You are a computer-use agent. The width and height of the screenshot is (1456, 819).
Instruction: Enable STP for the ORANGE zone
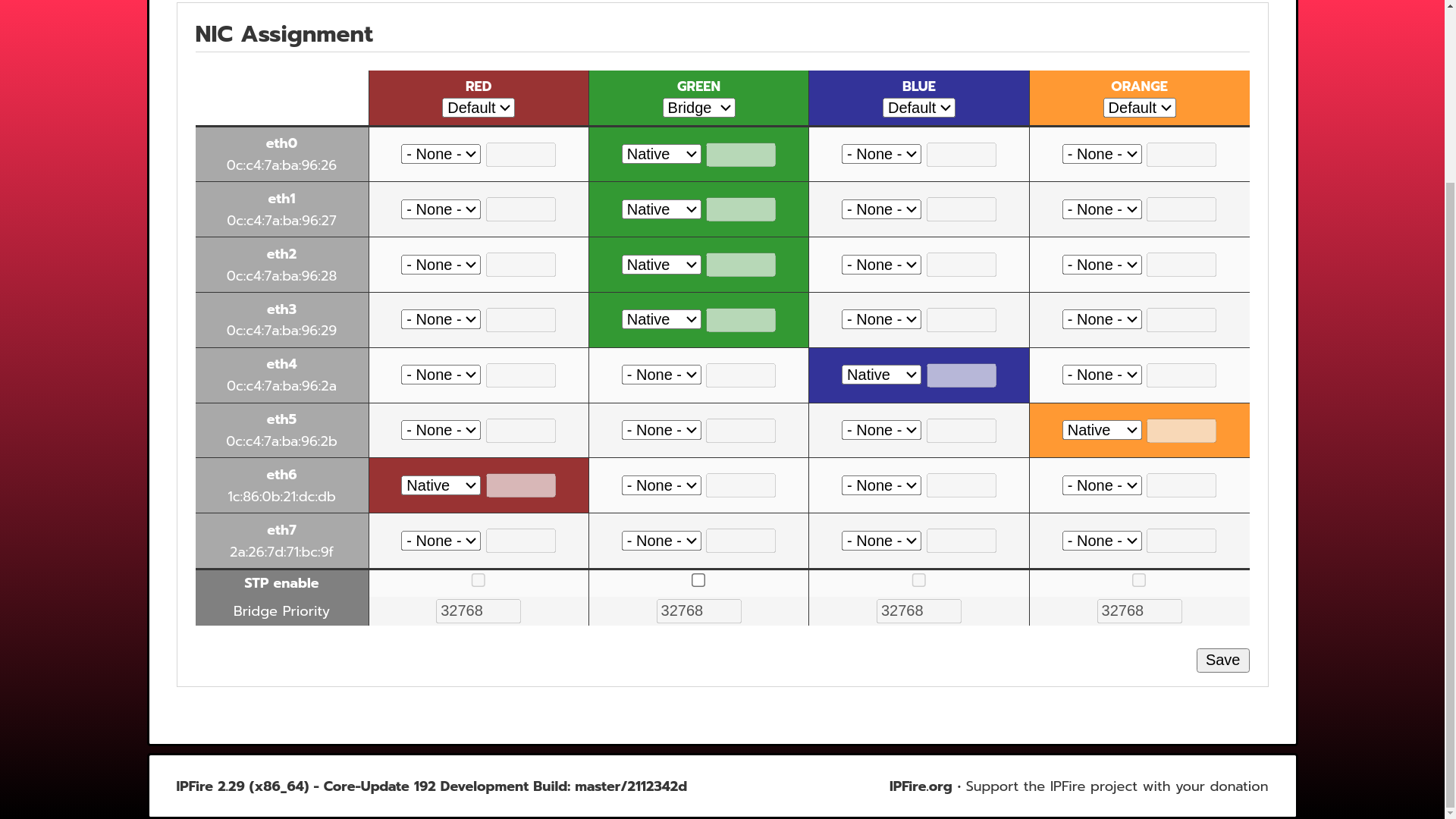1139,580
